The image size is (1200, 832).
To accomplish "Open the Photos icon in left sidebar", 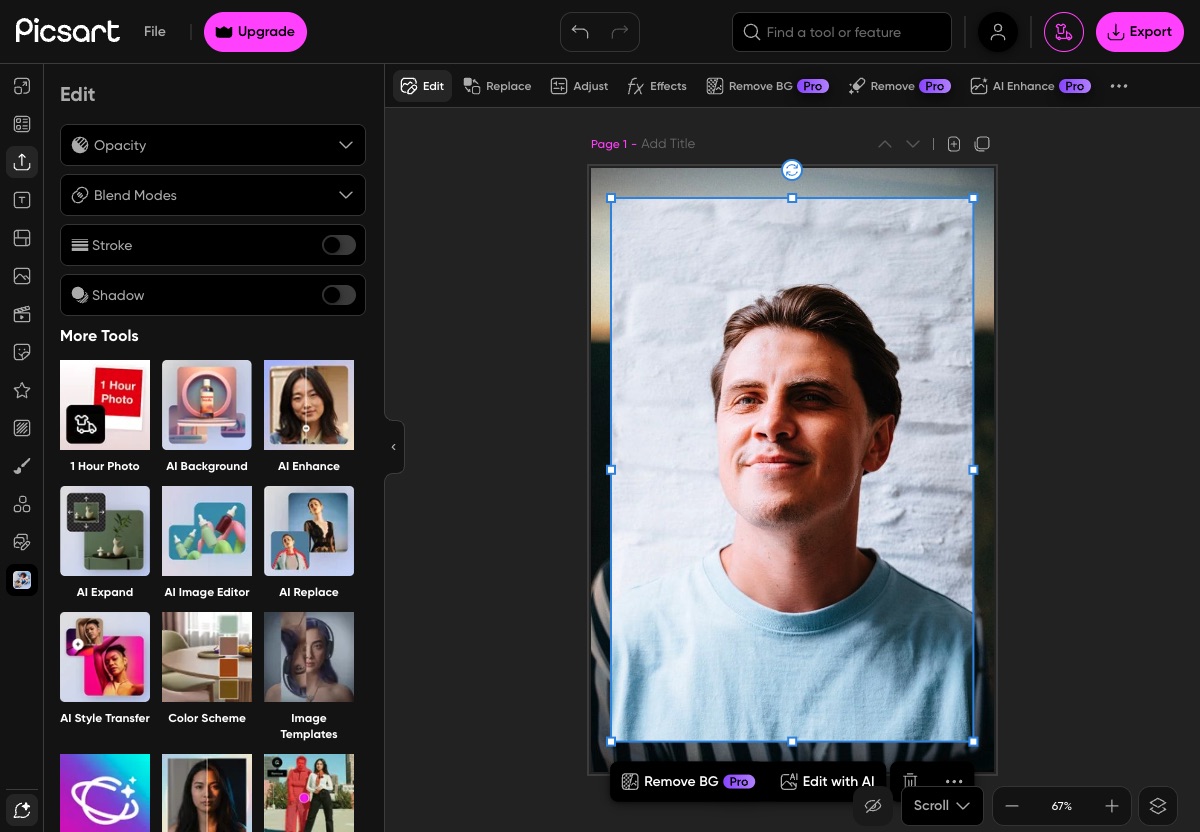I will [22, 276].
